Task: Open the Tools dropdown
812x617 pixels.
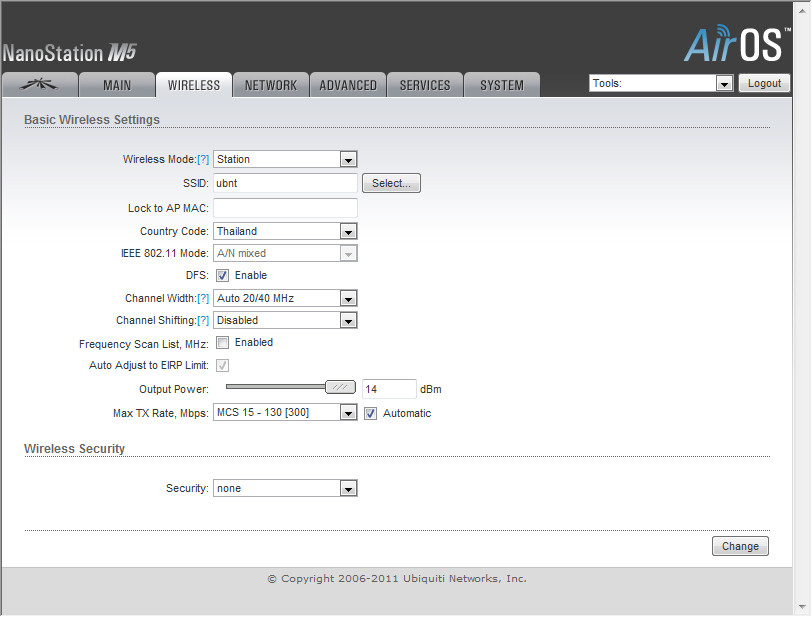Action: pyautogui.click(x=661, y=83)
